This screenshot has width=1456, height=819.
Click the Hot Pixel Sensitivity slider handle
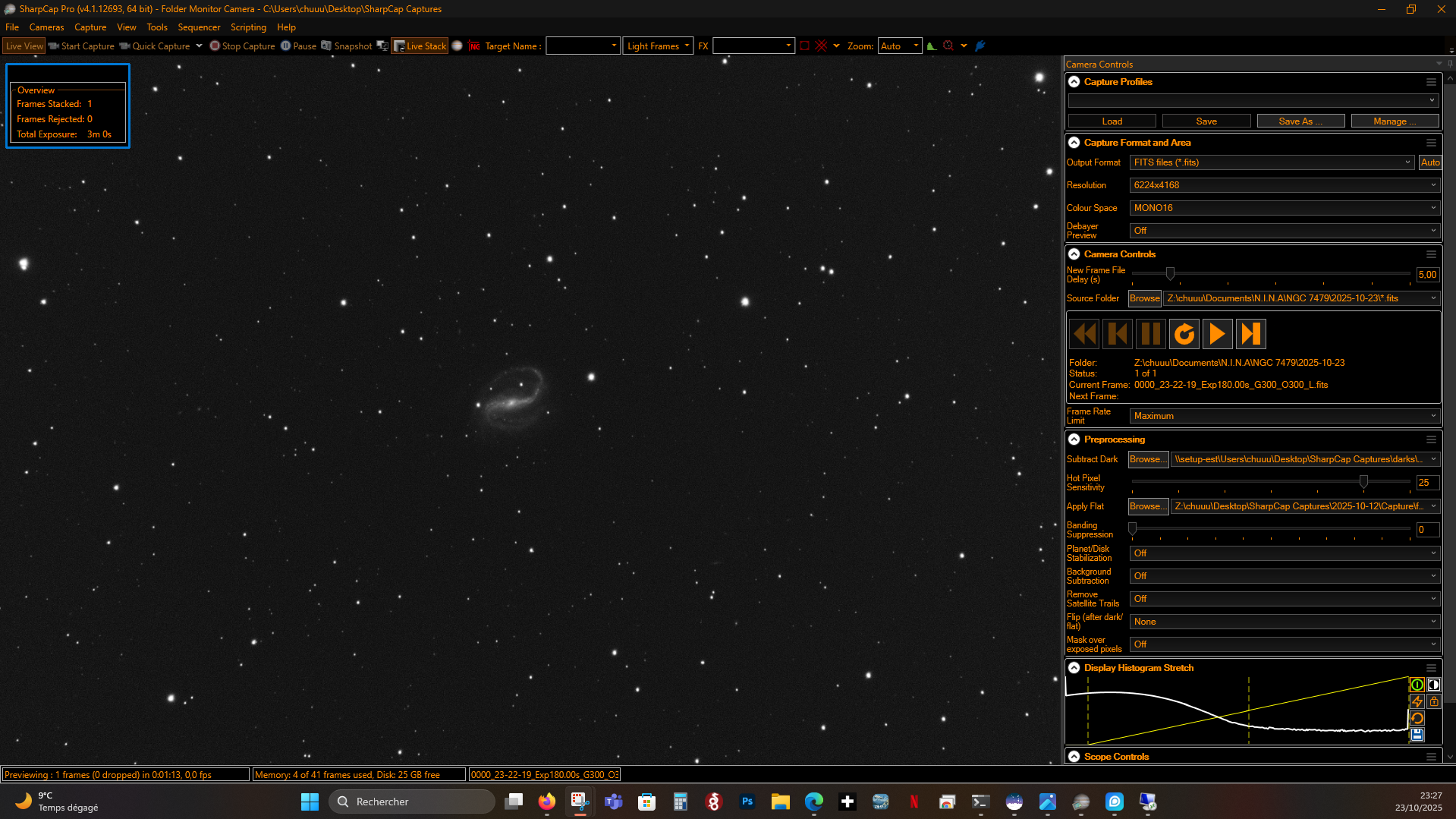pyautogui.click(x=1363, y=482)
